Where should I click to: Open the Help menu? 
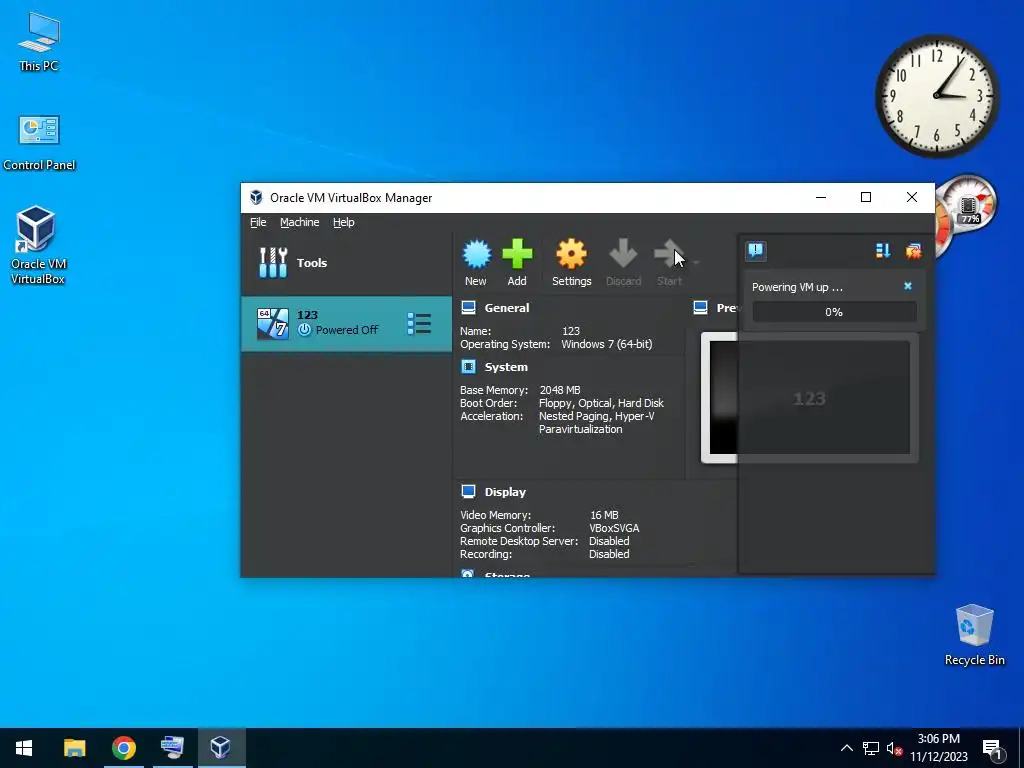click(x=344, y=222)
